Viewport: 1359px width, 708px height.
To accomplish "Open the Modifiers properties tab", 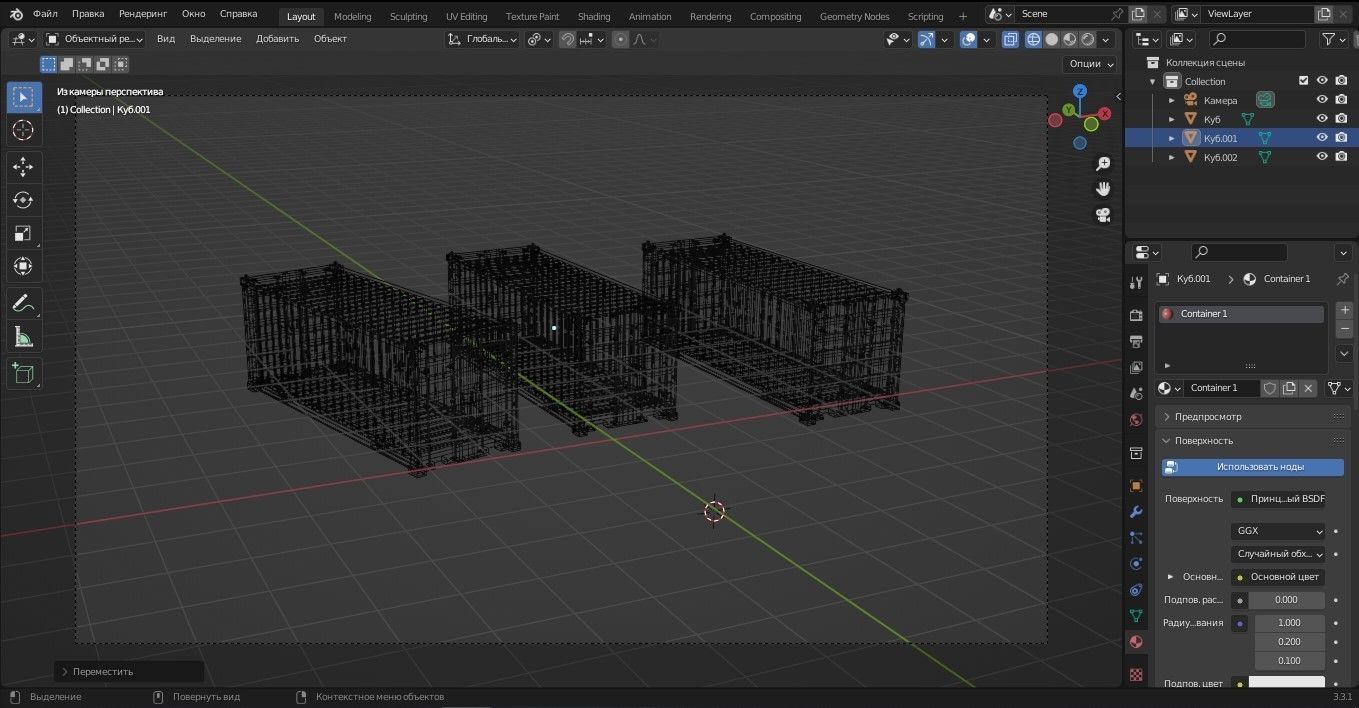I will 1136,512.
